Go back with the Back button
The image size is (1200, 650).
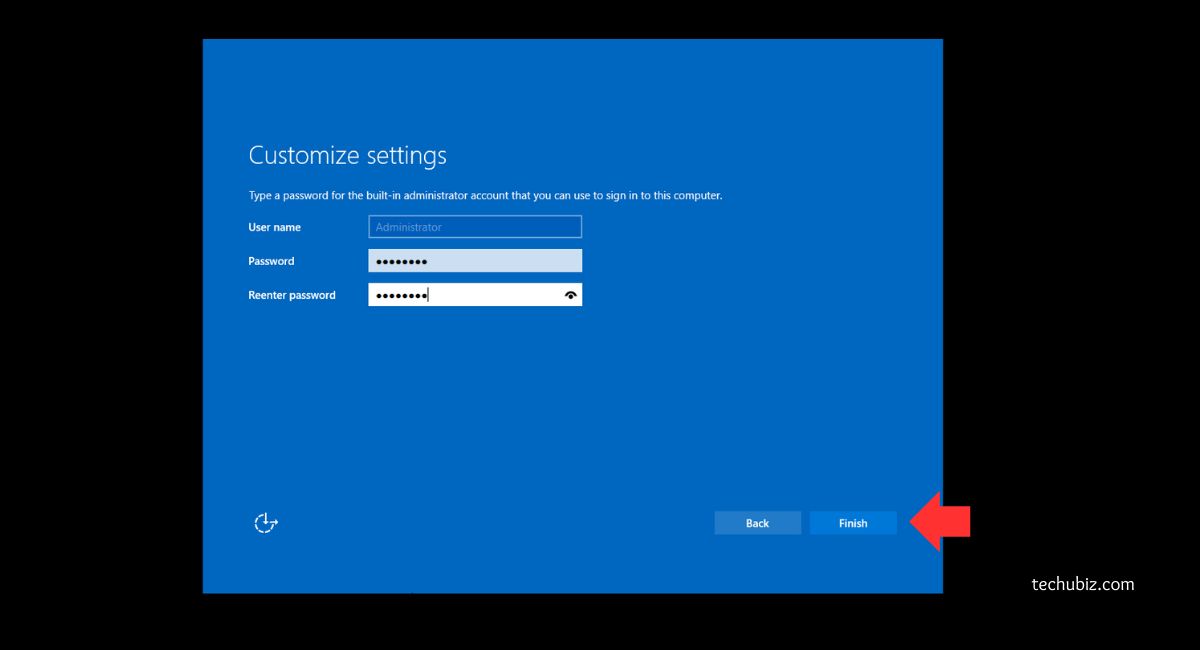[x=757, y=523]
